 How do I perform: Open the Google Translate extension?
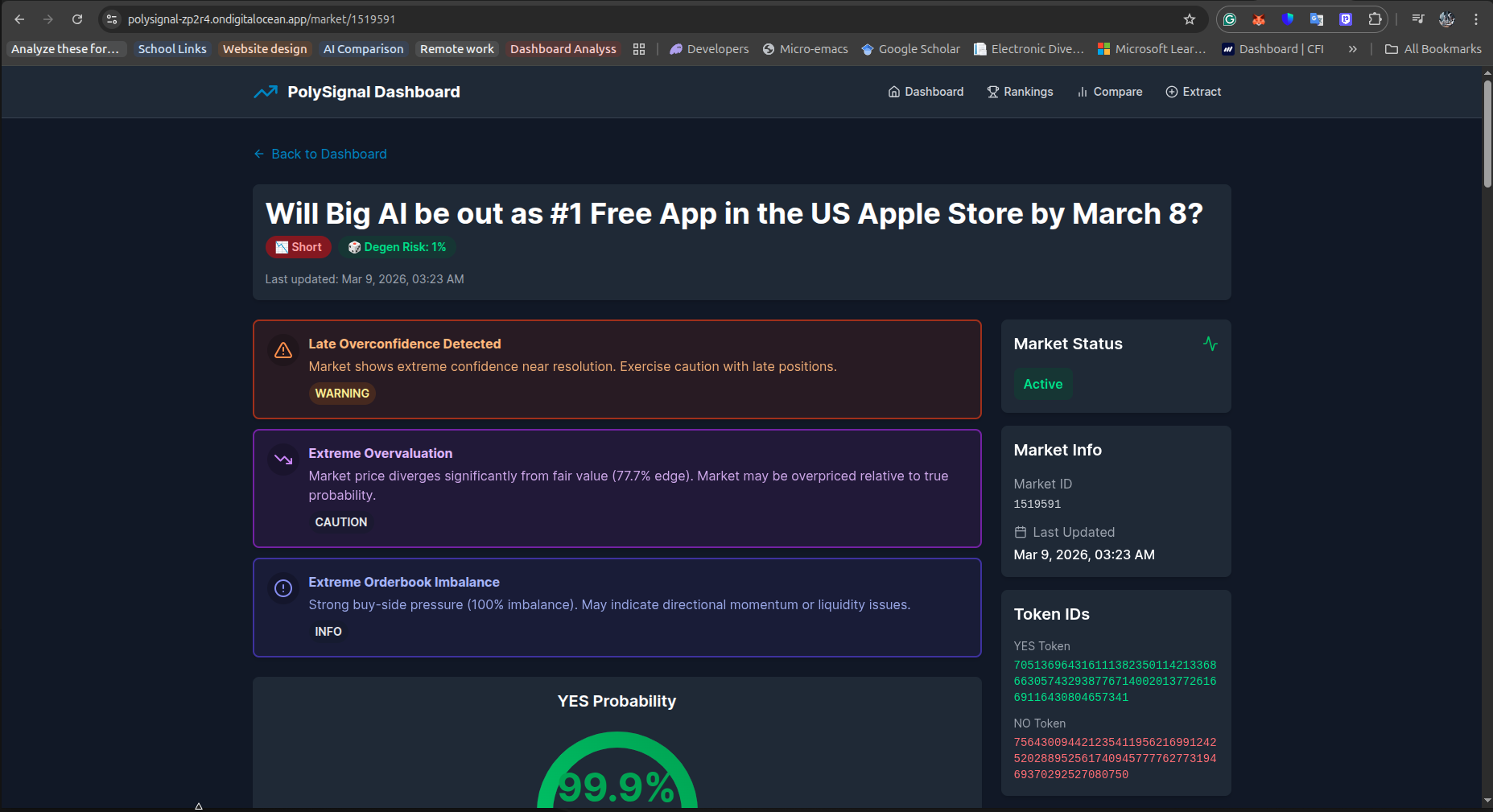pyautogui.click(x=1317, y=19)
